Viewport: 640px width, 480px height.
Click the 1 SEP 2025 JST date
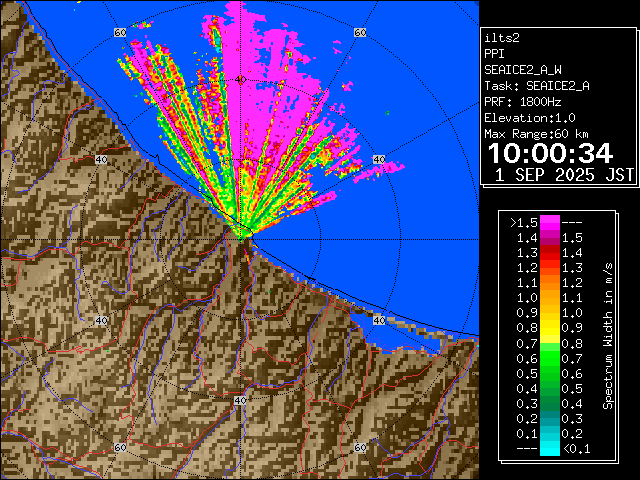(564, 175)
